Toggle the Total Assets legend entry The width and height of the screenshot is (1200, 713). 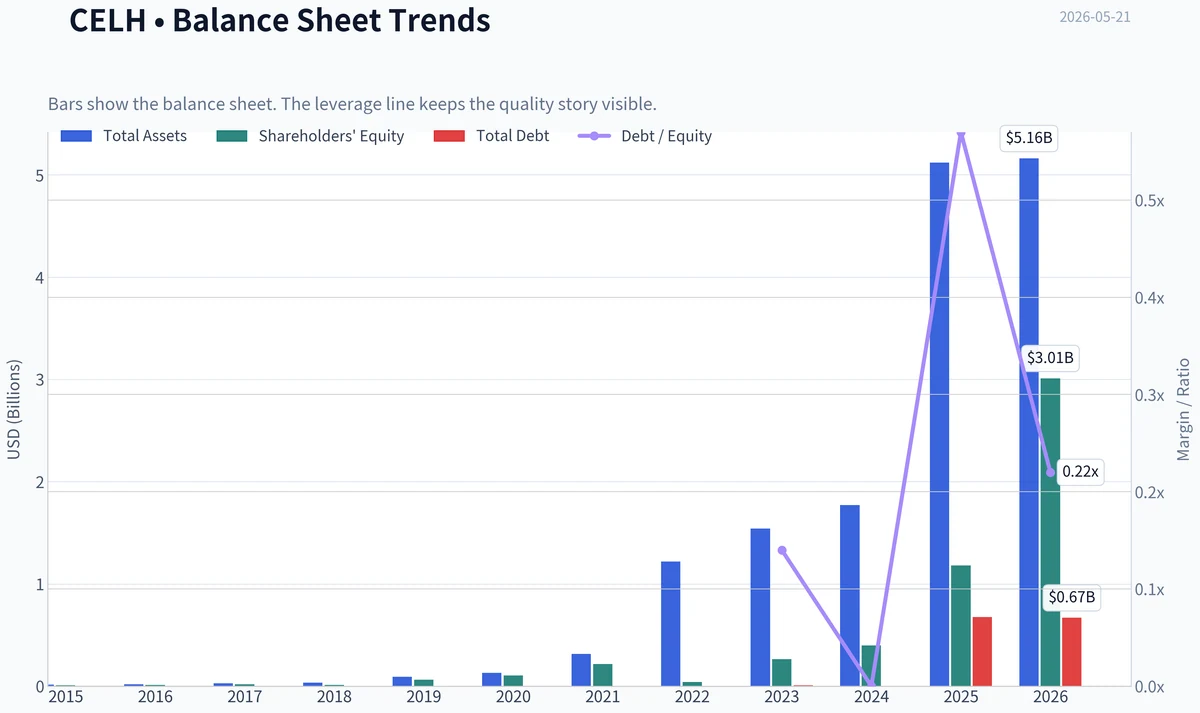[x=123, y=136]
